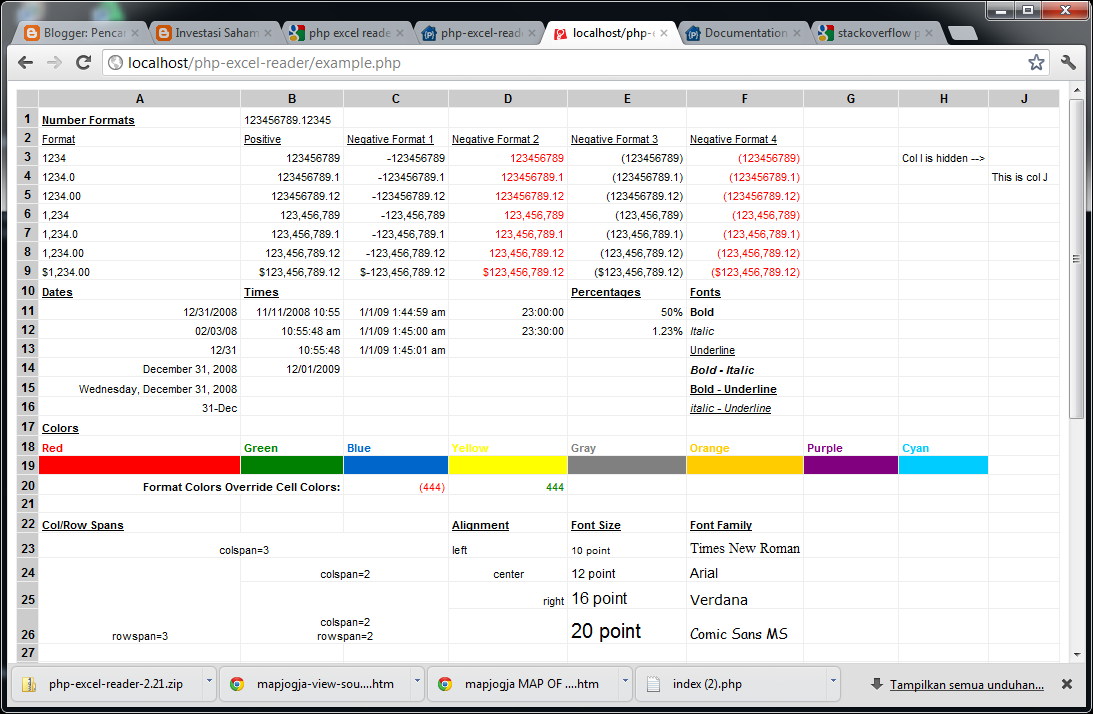Expand options for php-excel-reader-2.21.zip download
Screen dimensions: 1093x714
point(207,684)
